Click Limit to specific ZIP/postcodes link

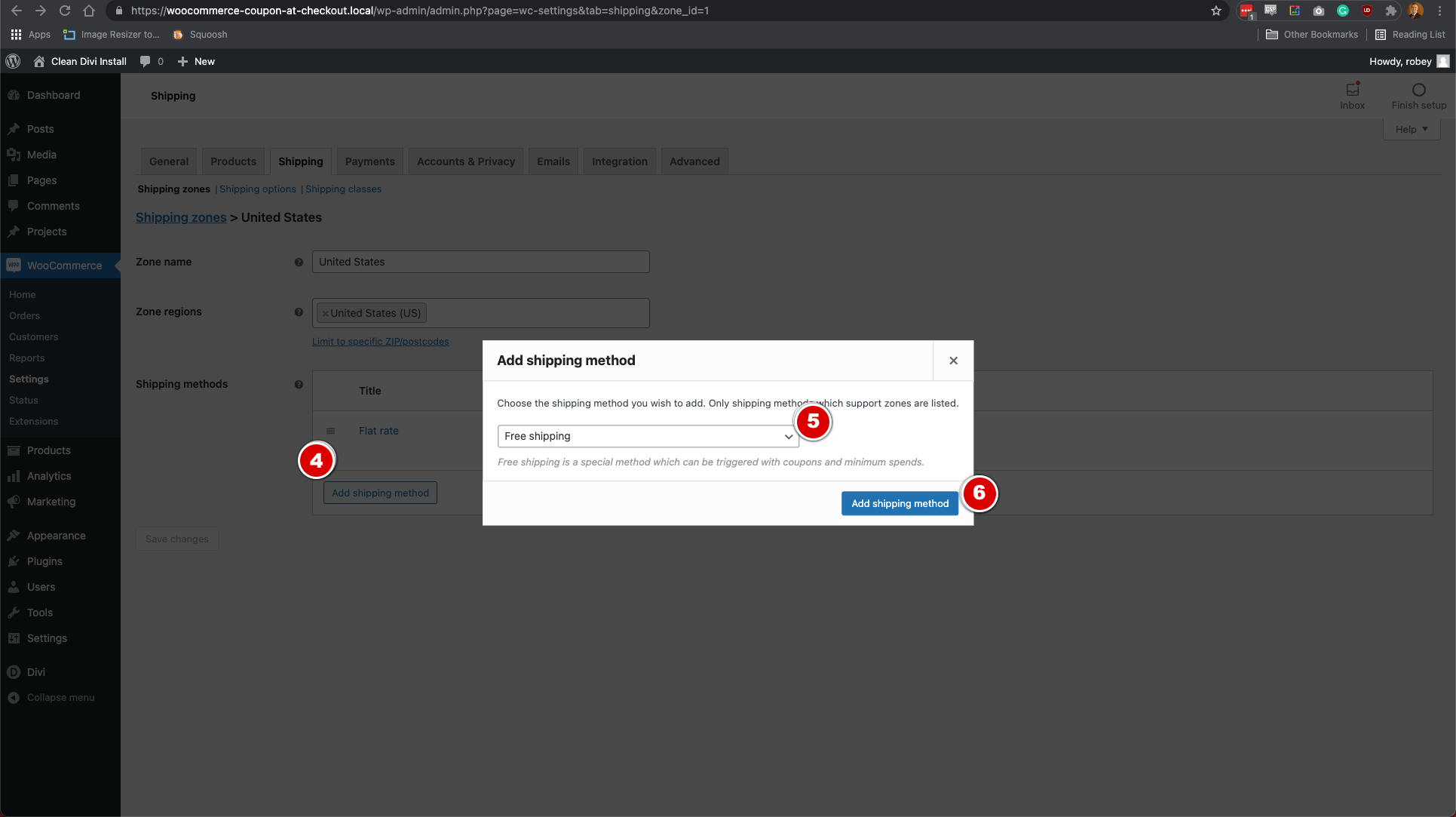point(381,342)
